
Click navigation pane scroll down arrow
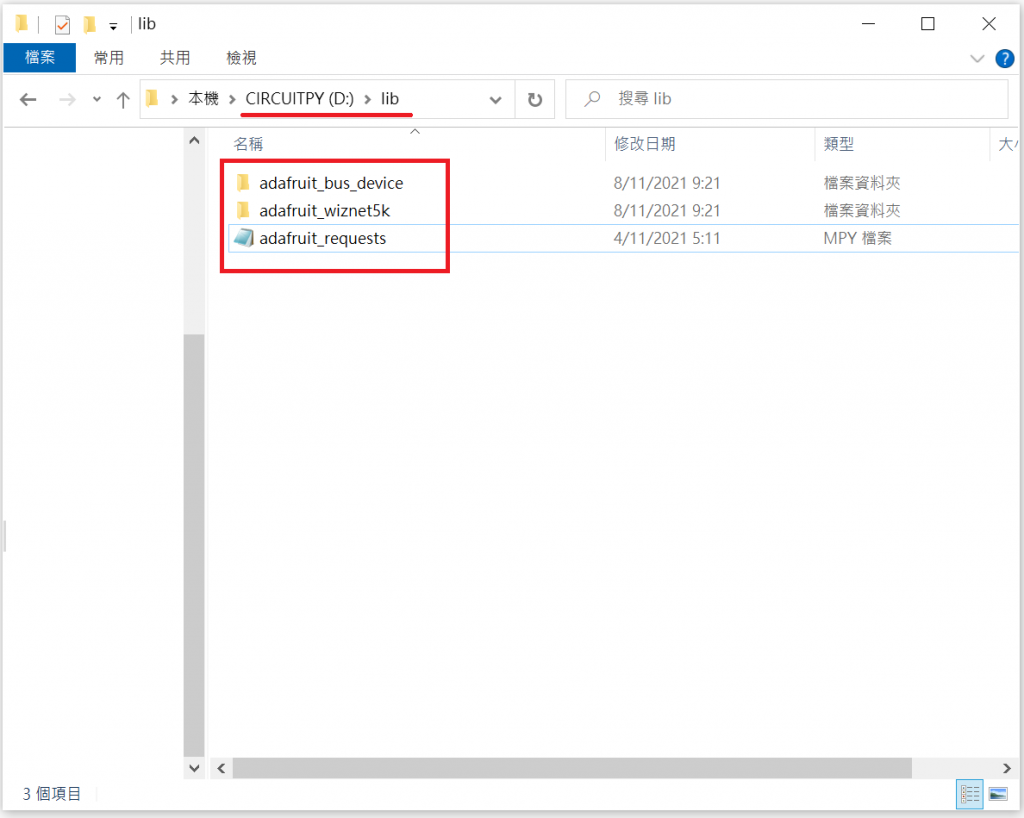pyautogui.click(x=194, y=768)
